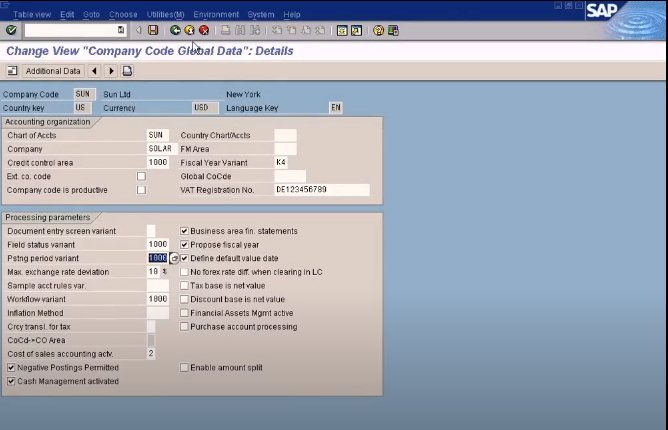Click the Find Next icon
Image resolution: width=668 pixels, height=430 pixels.
[255, 30]
